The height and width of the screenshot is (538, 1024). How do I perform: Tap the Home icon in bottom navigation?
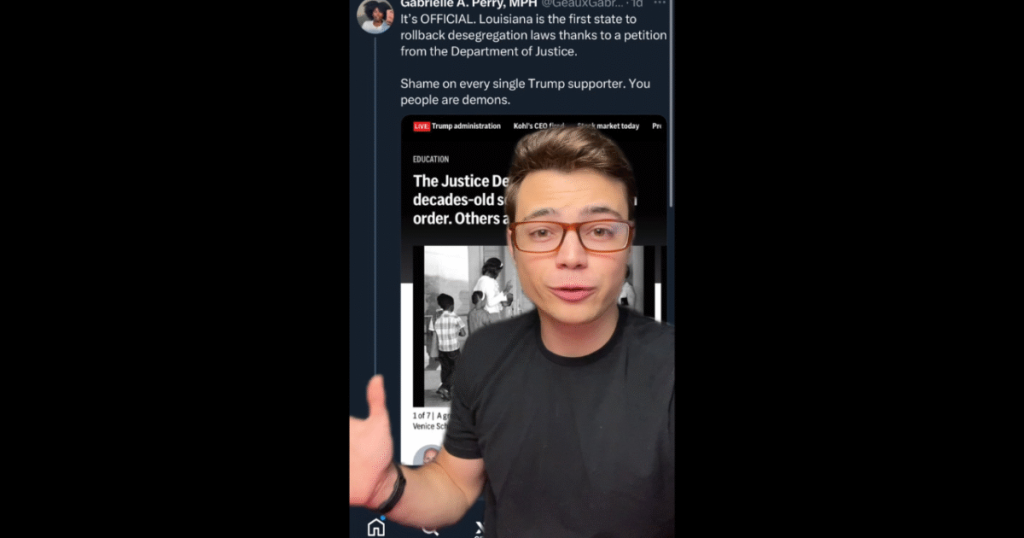[x=376, y=527]
